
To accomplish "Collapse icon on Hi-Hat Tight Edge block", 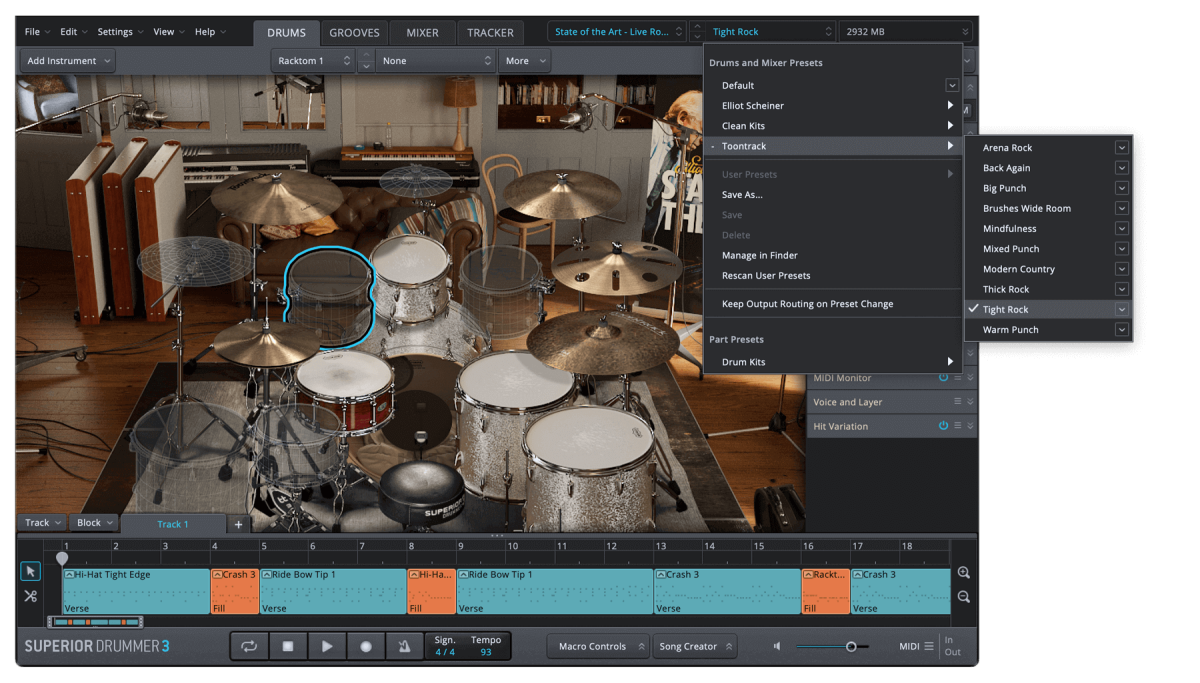I will pyautogui.click(x=69, y=575).
